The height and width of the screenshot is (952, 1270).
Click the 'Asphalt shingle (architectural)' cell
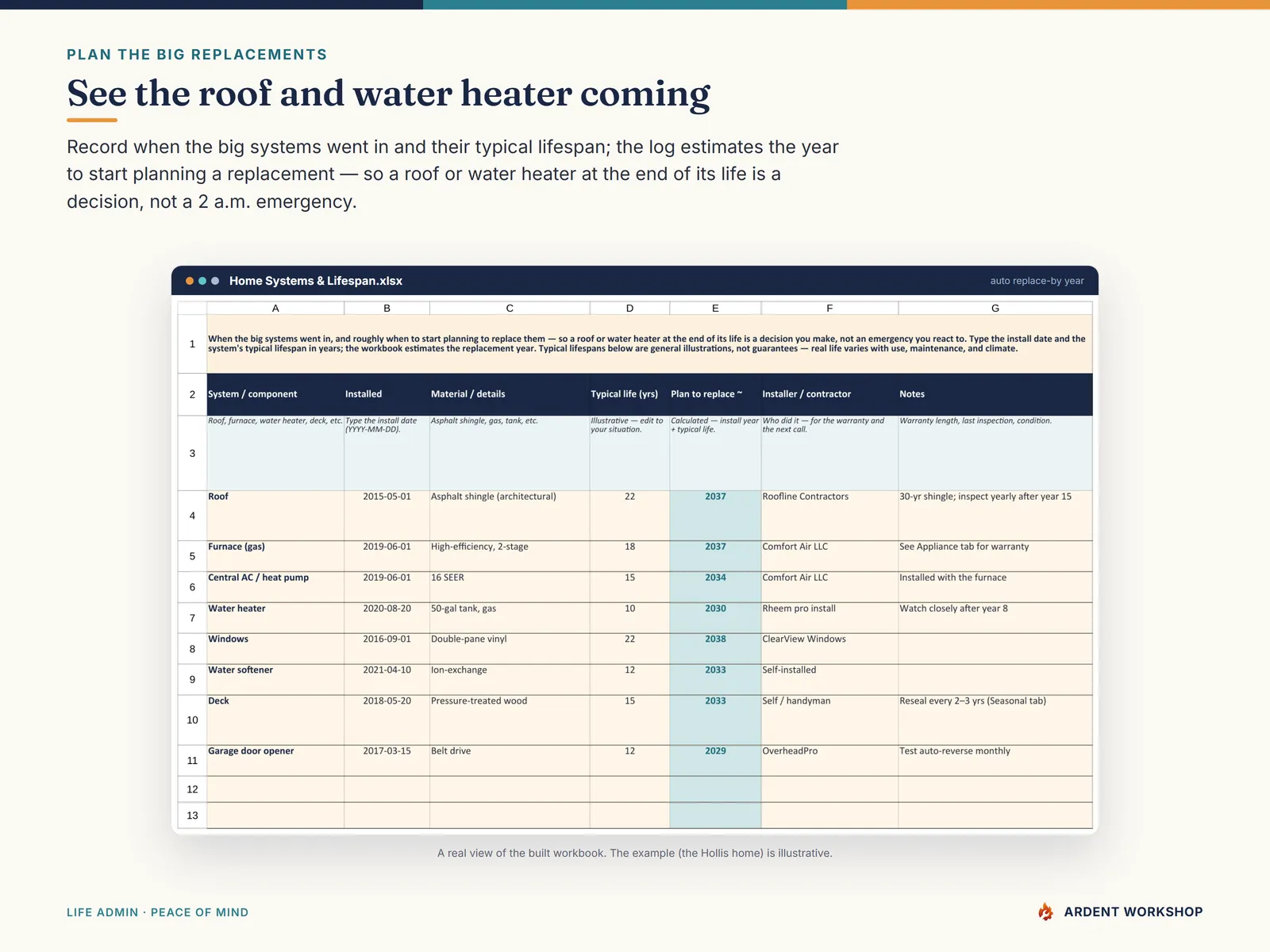(x=510, y=516)
